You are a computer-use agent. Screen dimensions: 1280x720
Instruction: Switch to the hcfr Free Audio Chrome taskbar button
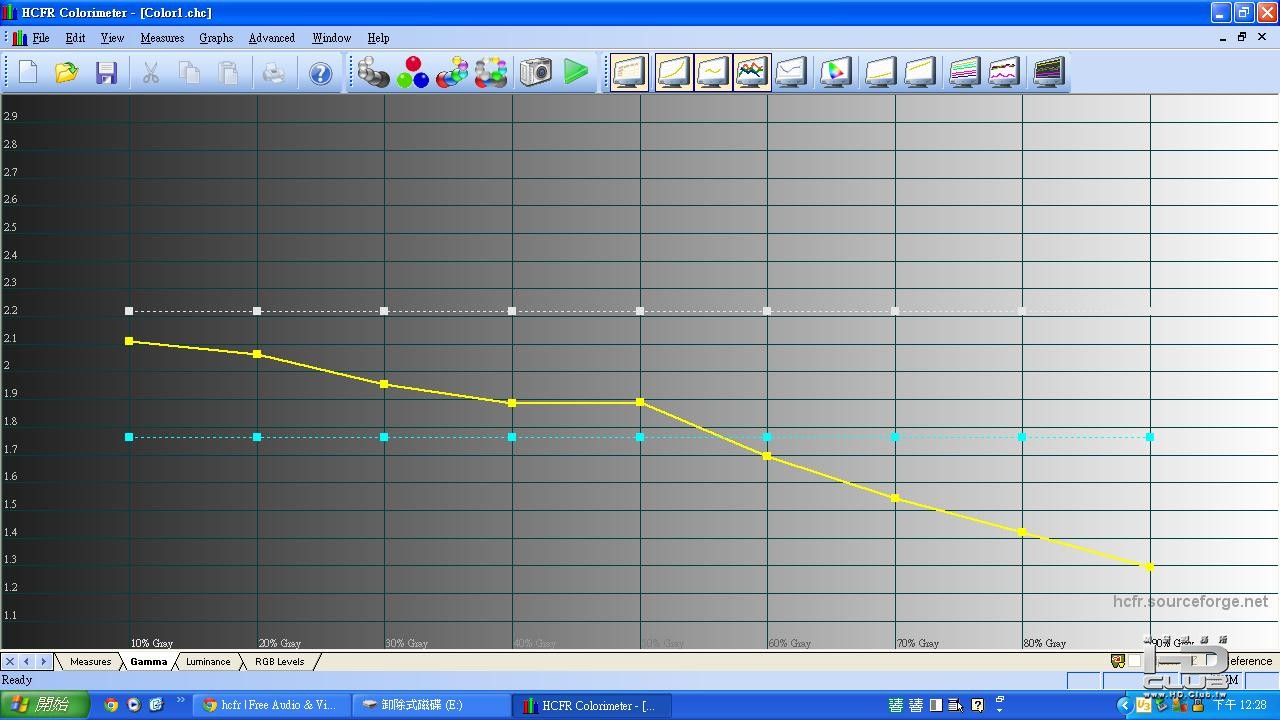(x=271, y=705)
